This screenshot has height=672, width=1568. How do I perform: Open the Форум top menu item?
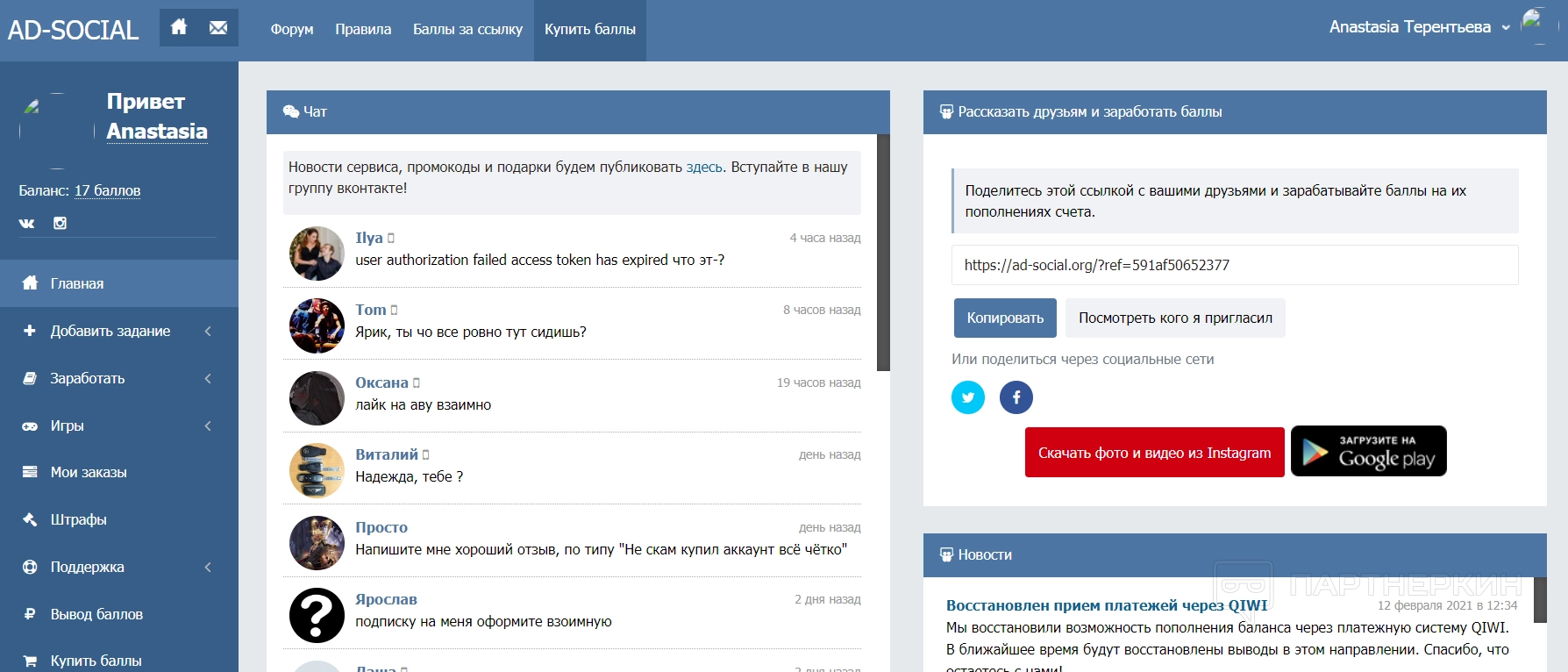(292, 29)
